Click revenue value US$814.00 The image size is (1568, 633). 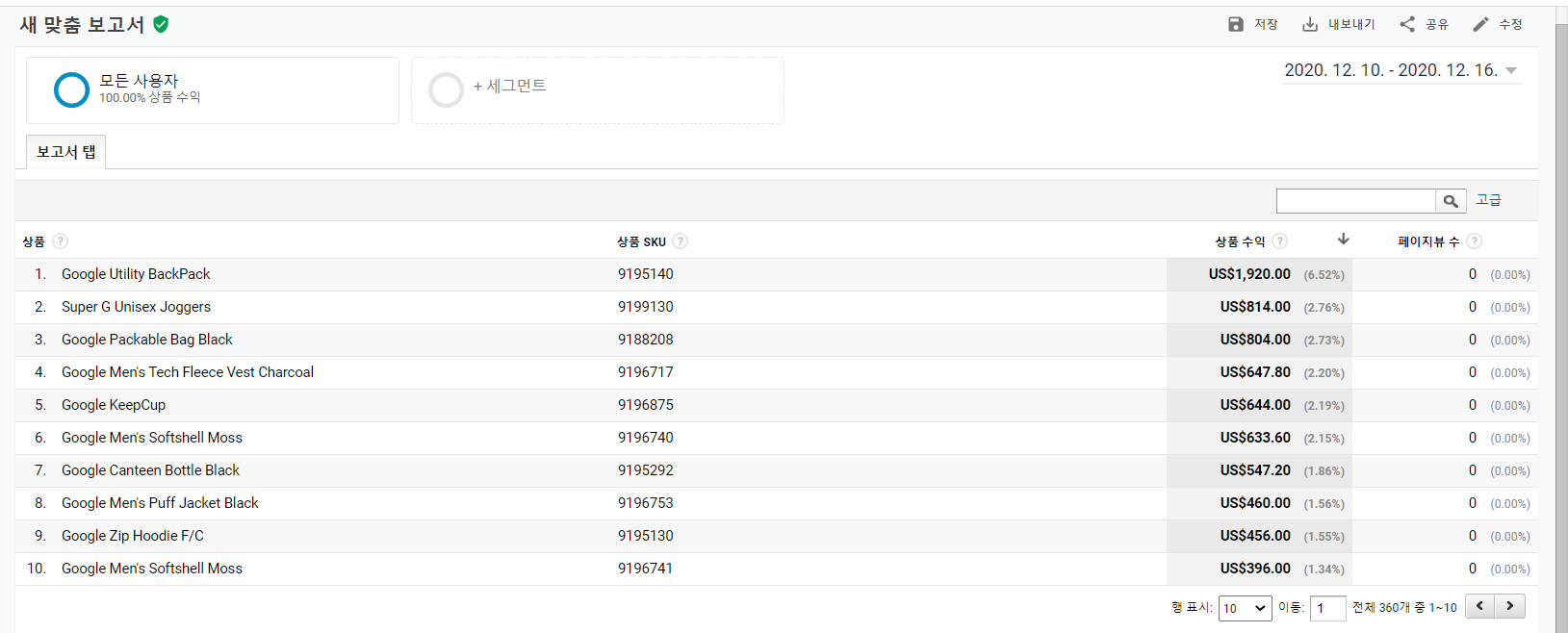[x=1255, y=307]
